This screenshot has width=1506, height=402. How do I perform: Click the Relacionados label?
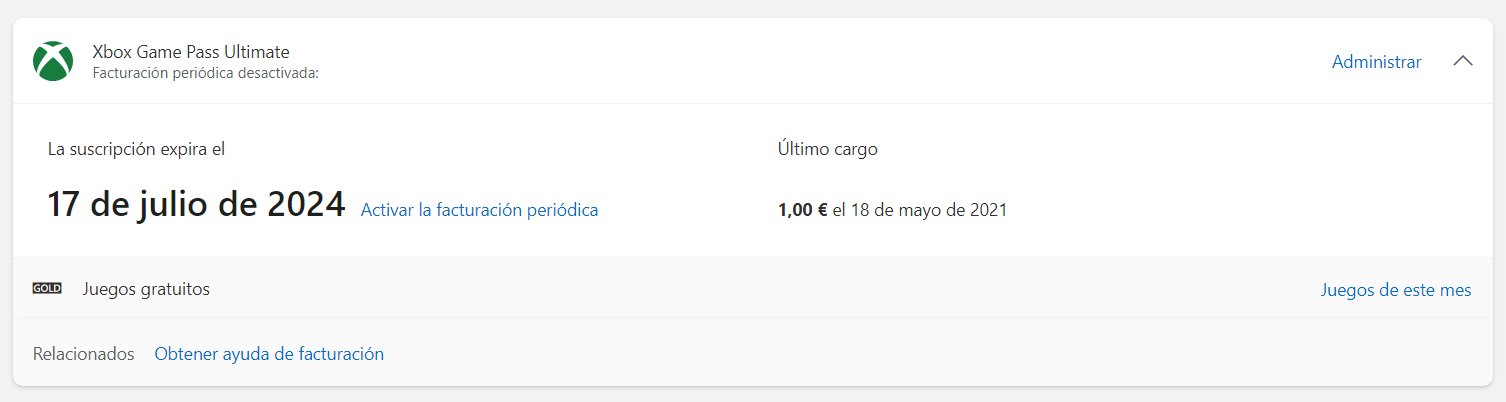tap(83, 354)
